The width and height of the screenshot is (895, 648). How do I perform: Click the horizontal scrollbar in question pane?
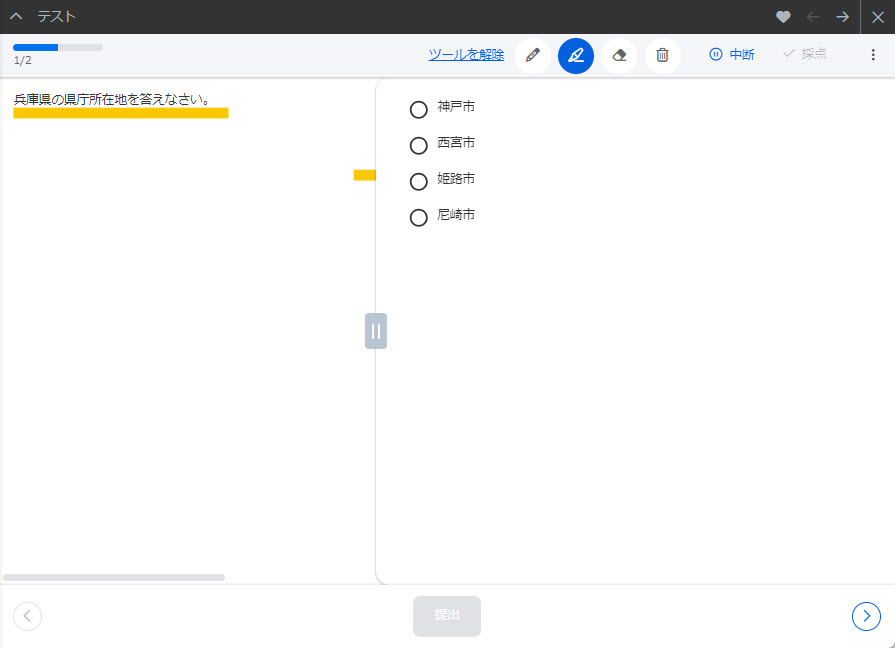pos(114,578)
